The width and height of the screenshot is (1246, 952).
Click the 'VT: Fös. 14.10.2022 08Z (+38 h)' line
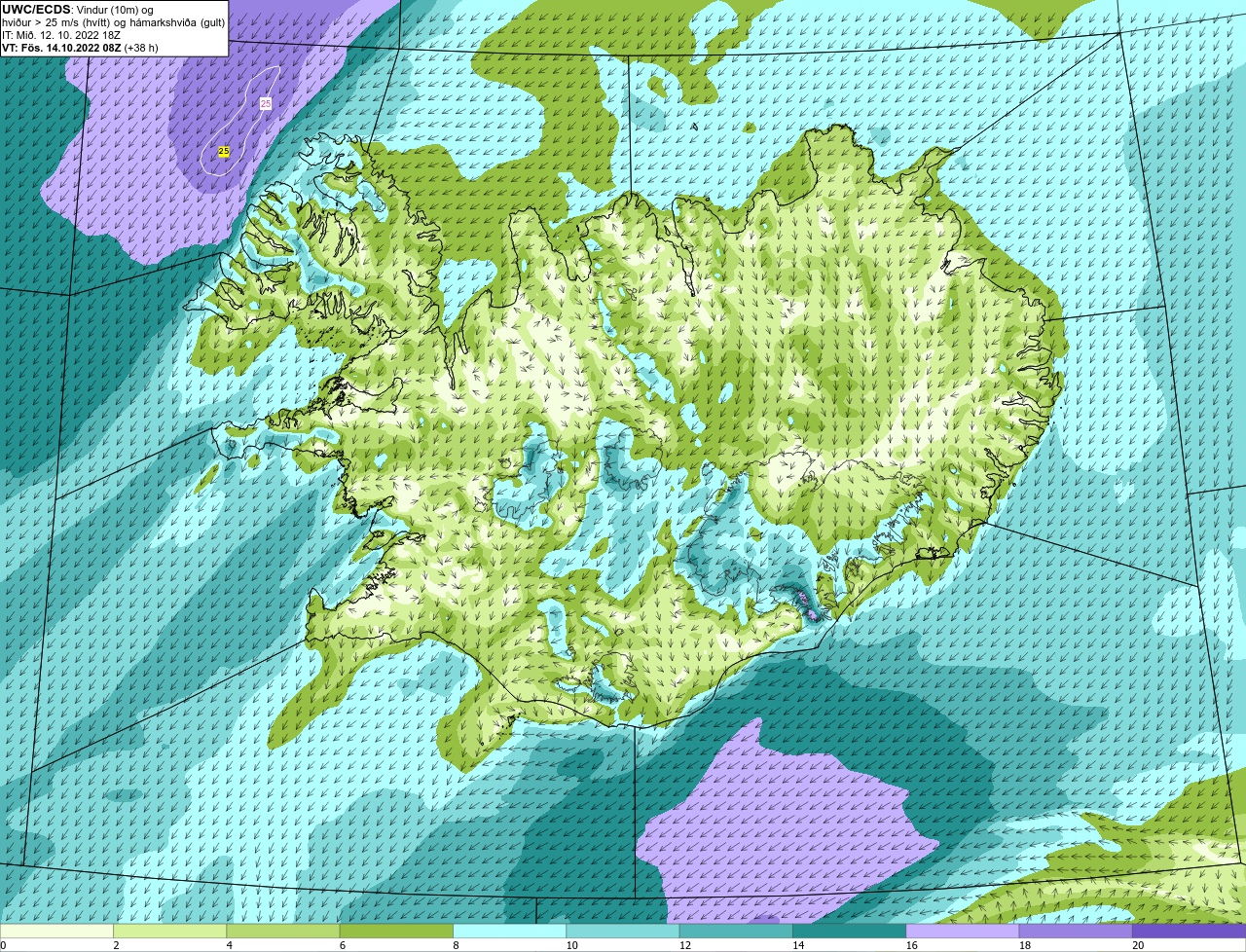tap(80, 48)
